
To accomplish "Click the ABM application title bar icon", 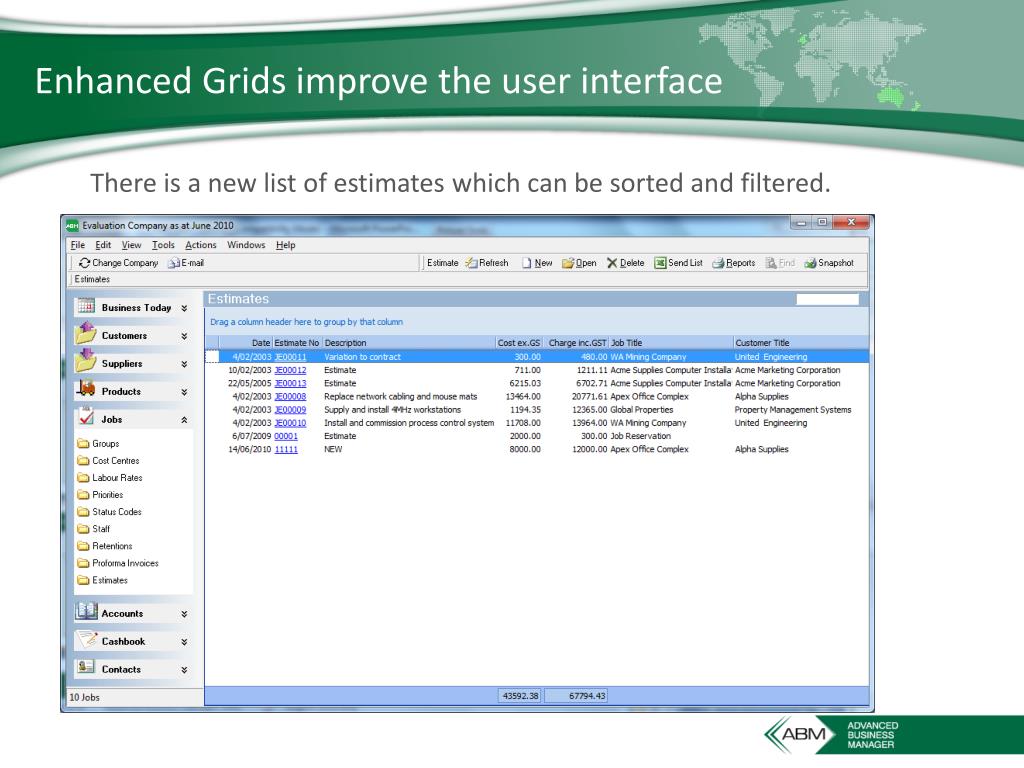I will coord(72,225).
